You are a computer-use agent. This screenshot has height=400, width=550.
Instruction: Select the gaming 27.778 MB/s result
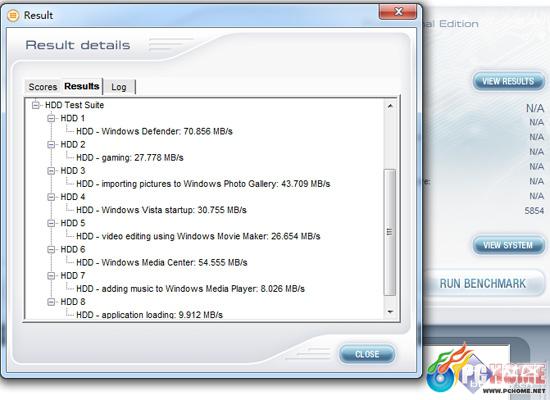pos(130,158)
